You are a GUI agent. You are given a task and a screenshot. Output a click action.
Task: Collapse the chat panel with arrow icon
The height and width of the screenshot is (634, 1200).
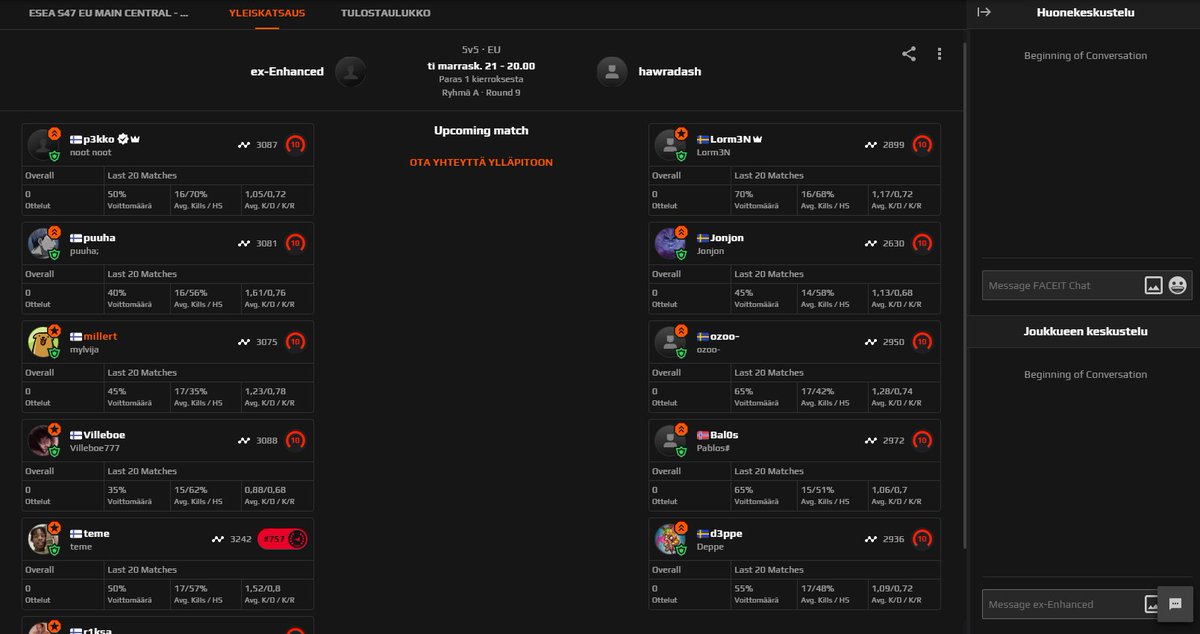tap(984, 12)
